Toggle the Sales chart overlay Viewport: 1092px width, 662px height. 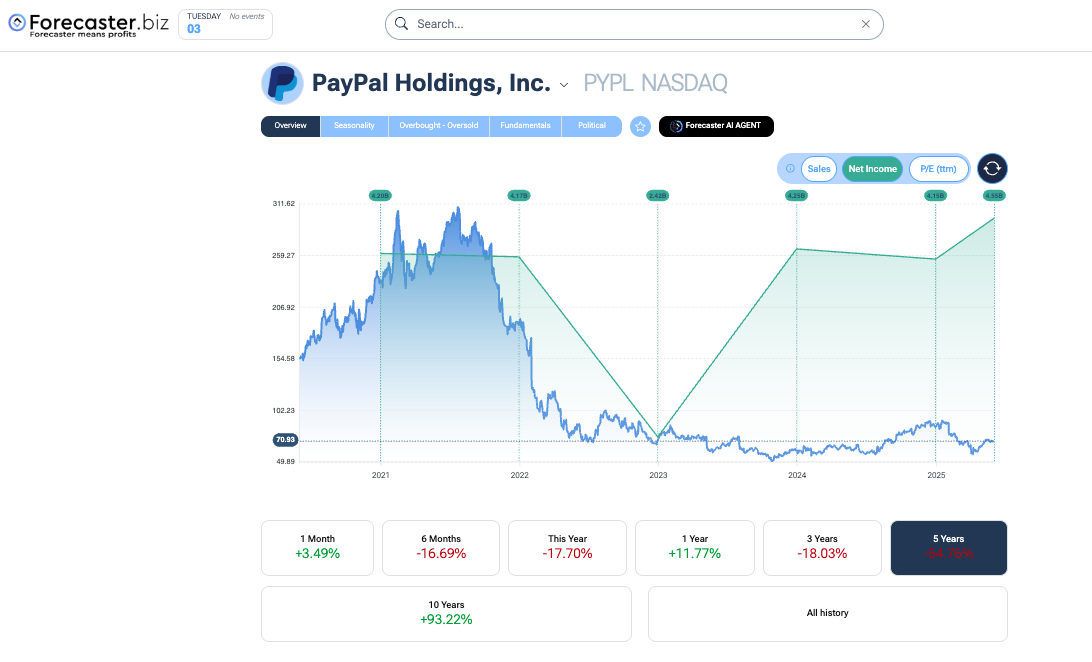point(819,169)
